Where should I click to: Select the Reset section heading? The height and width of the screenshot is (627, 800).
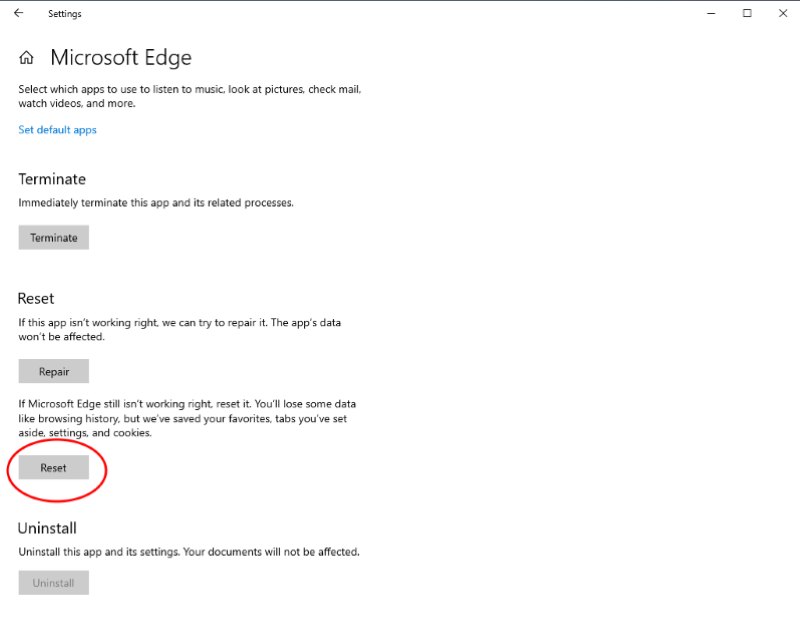coord(36,298)
